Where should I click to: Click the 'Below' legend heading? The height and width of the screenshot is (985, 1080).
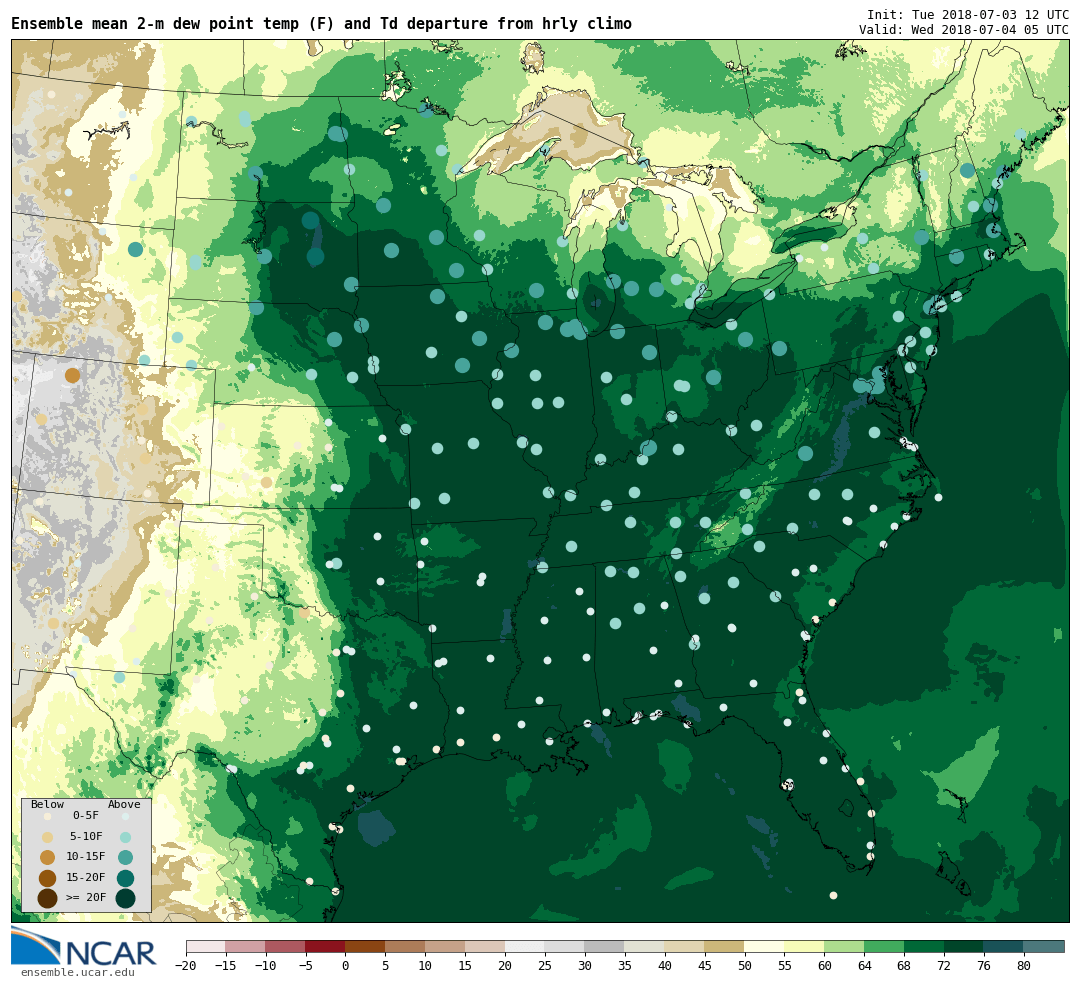point(48,805)
